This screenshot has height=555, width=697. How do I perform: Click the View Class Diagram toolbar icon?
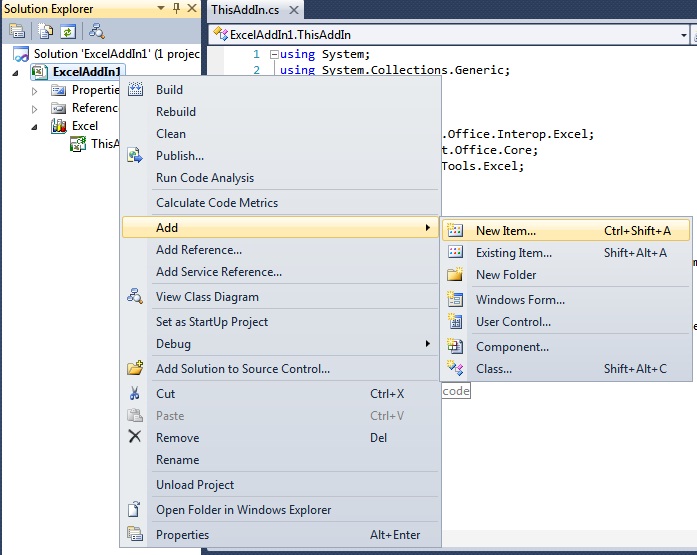point(96,31)
